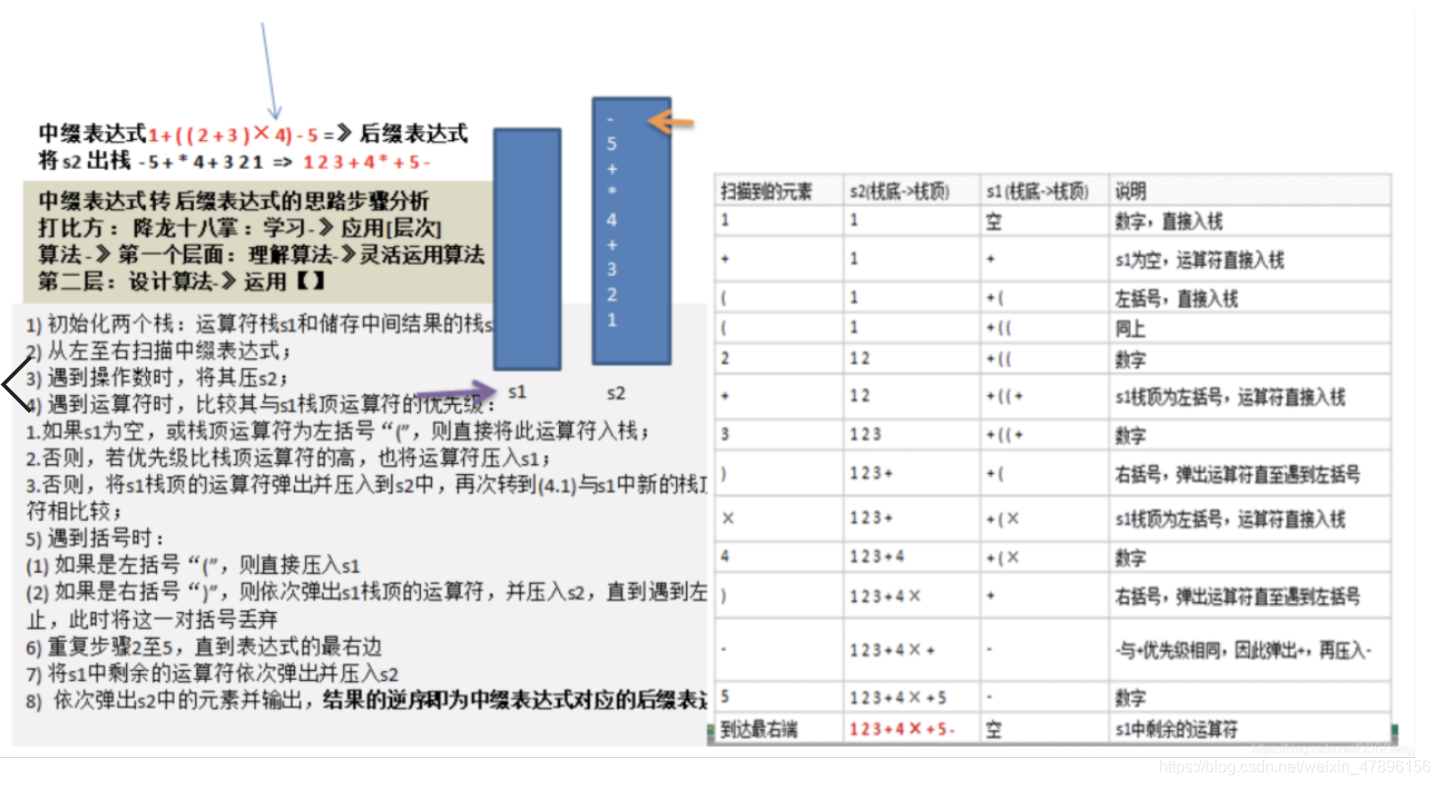Screen dimensions: 1440x785
Task: Click the empty blue s1 stack rectangle
Action: coord(527,249)
